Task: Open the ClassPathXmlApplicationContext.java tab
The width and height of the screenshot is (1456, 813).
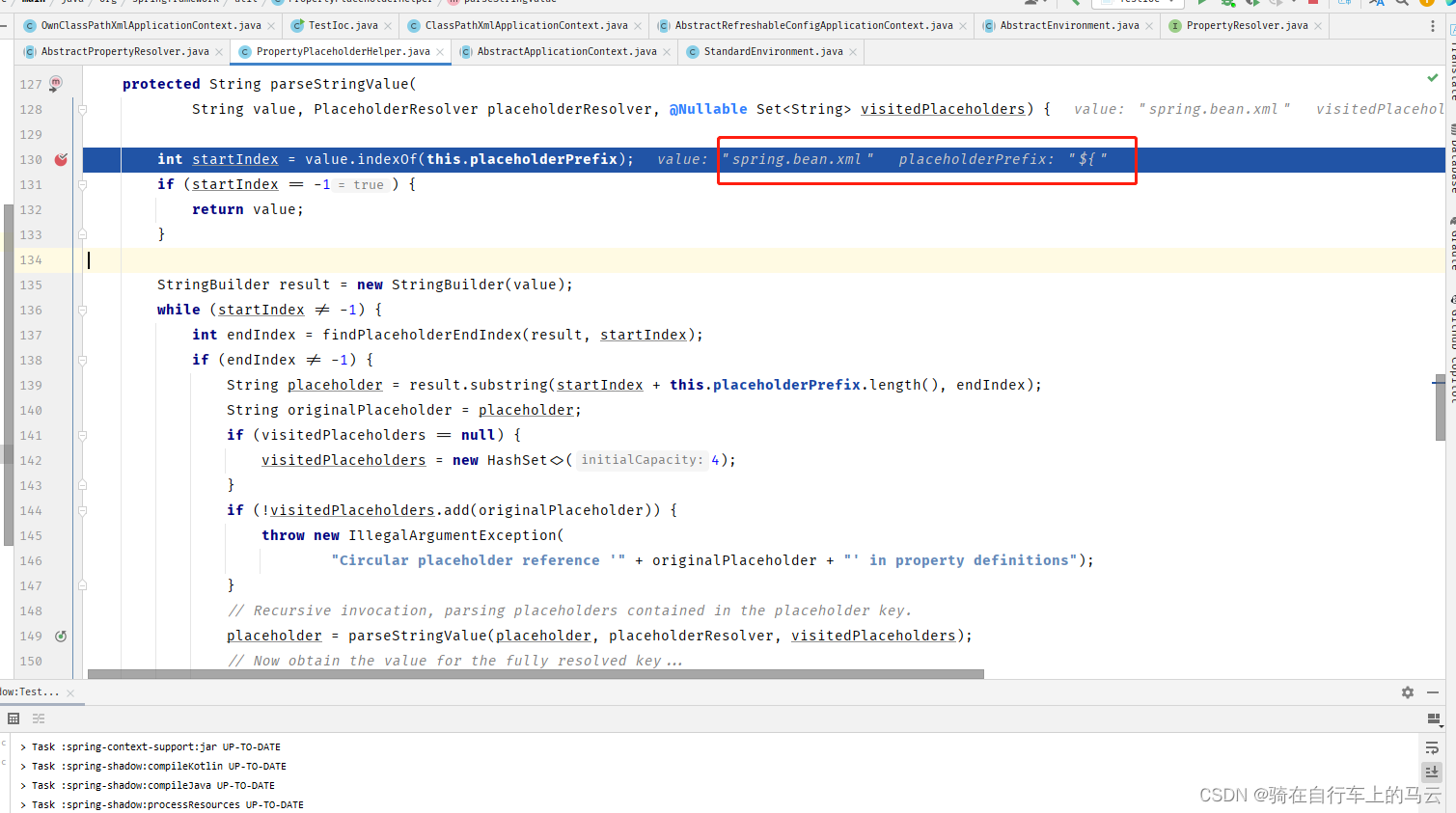Action: 526,26
